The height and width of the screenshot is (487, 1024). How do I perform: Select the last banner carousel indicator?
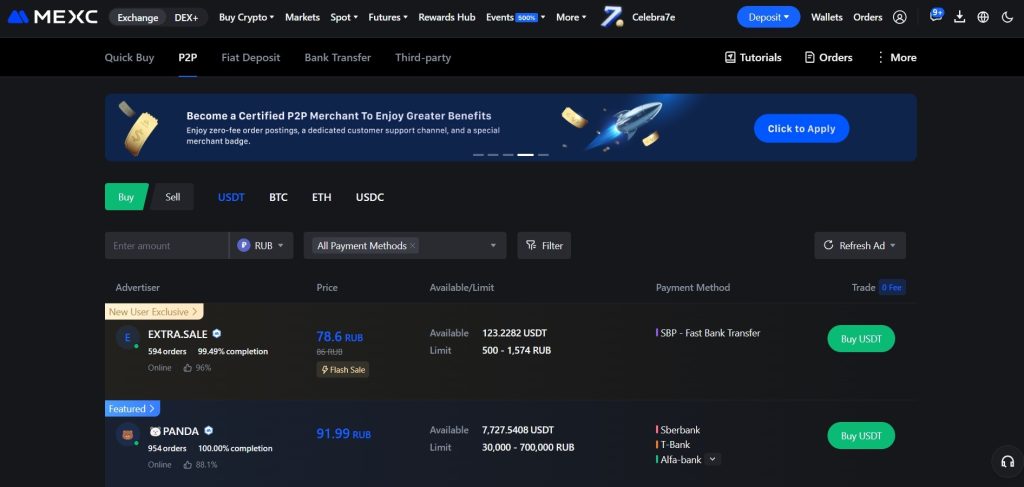[543, 155]
